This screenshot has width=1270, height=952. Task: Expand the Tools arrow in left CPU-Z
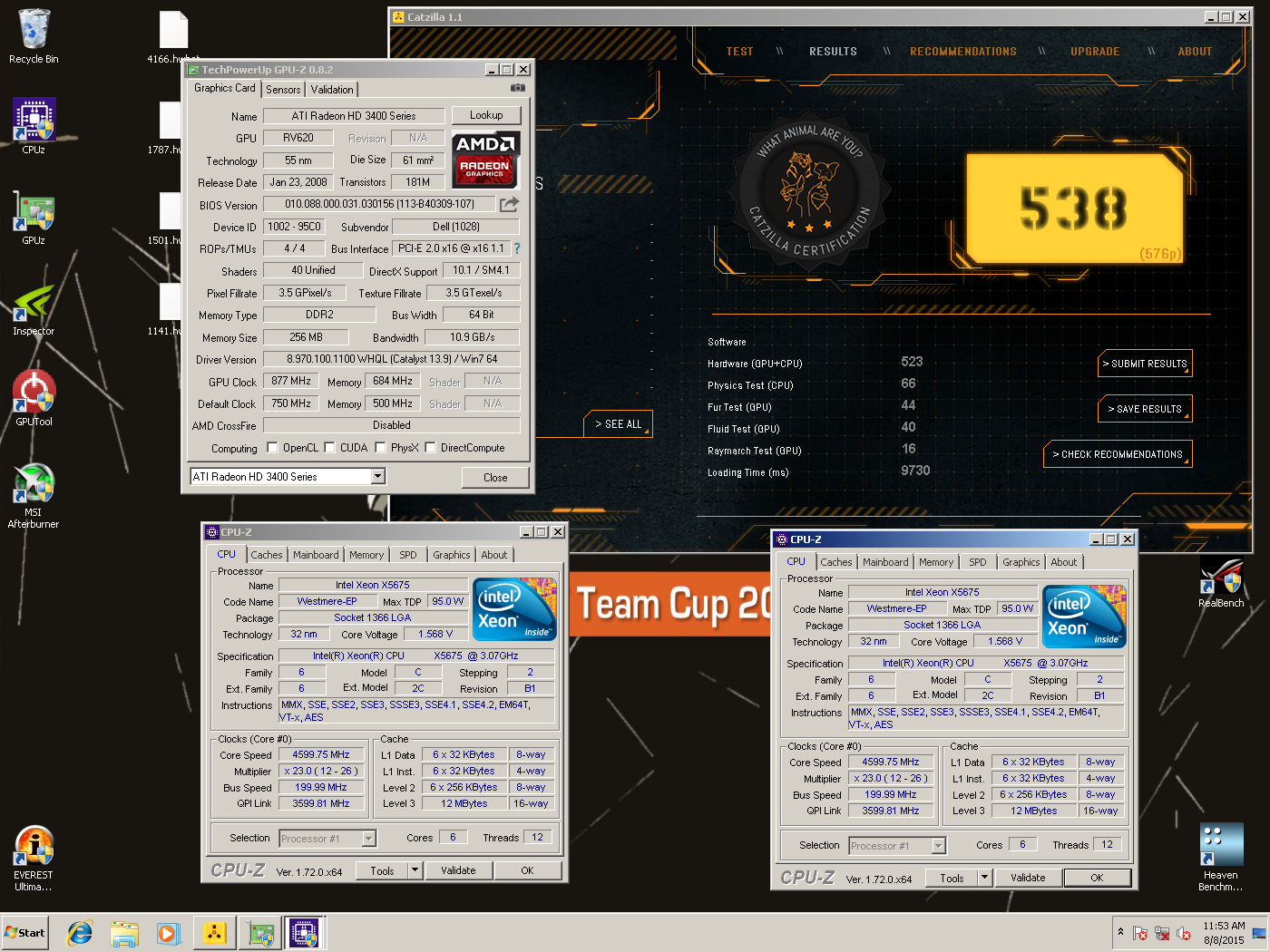click(x=415, y=870)
